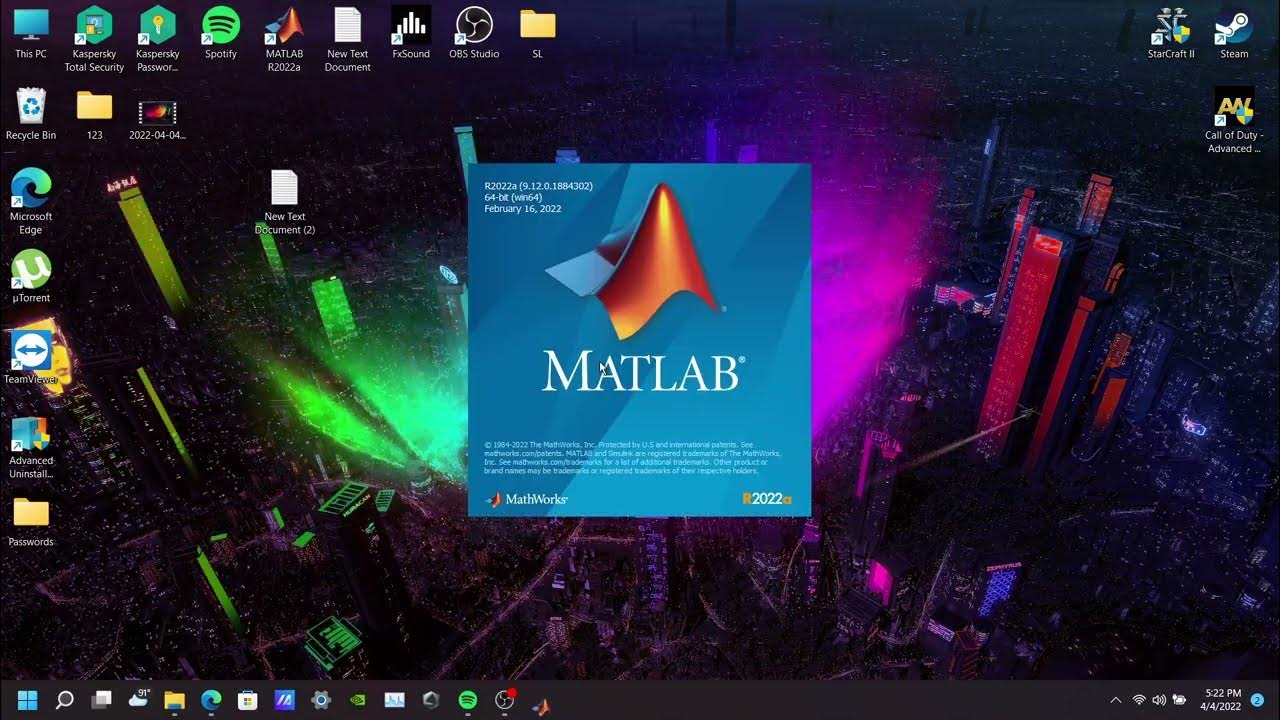Open Spotify from the taskbar
The width and height of the screenshot is (1280, 720).
pyautogui.click(x=467, y=700)
